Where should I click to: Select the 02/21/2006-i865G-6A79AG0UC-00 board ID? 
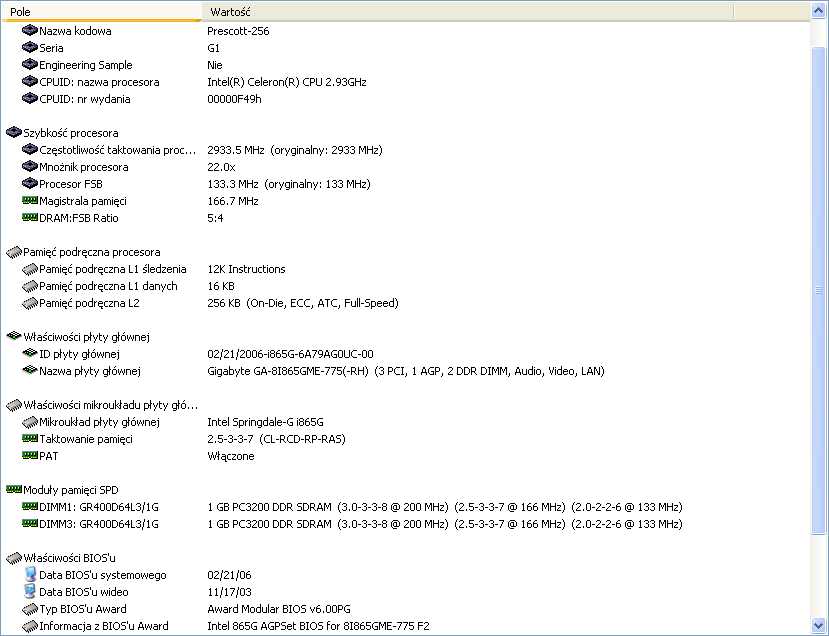click(290, 354)
